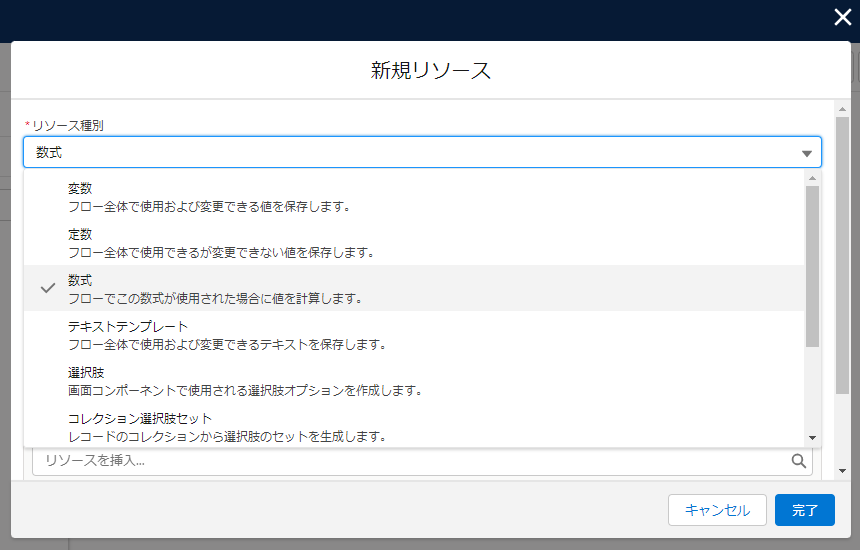Click the リソース種別 field showing 数式

[422, 152]
